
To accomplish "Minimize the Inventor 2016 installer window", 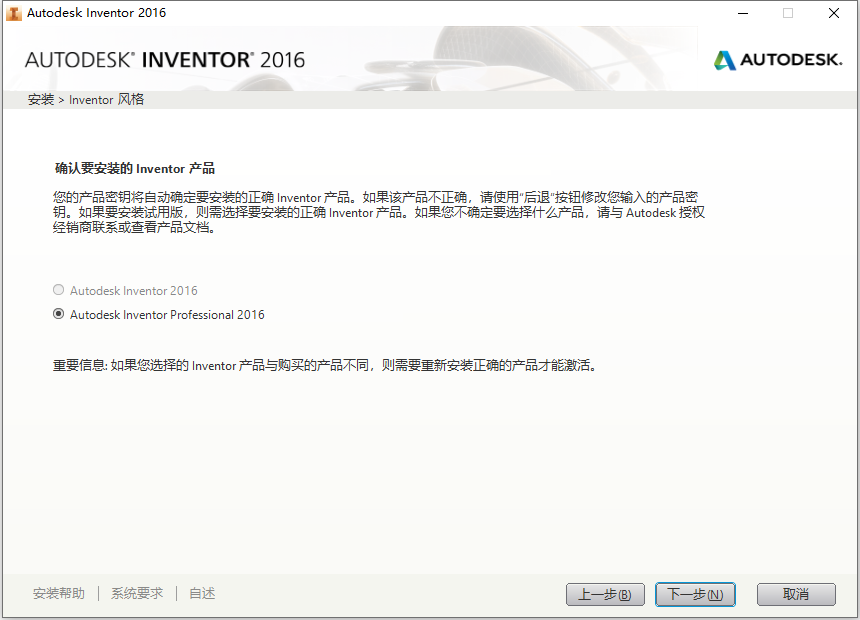I will tap(743, 13).
